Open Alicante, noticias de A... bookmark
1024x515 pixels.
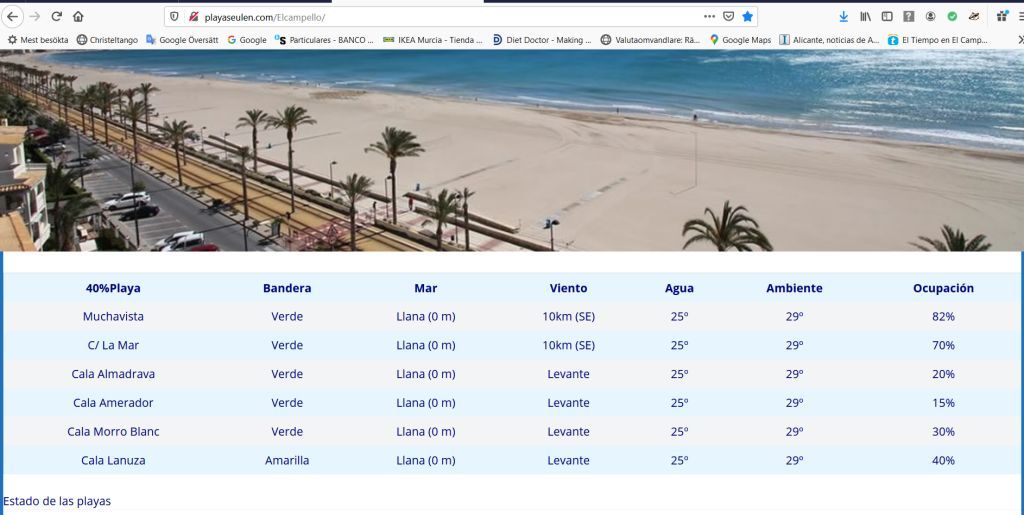click(x=829, y=40)
